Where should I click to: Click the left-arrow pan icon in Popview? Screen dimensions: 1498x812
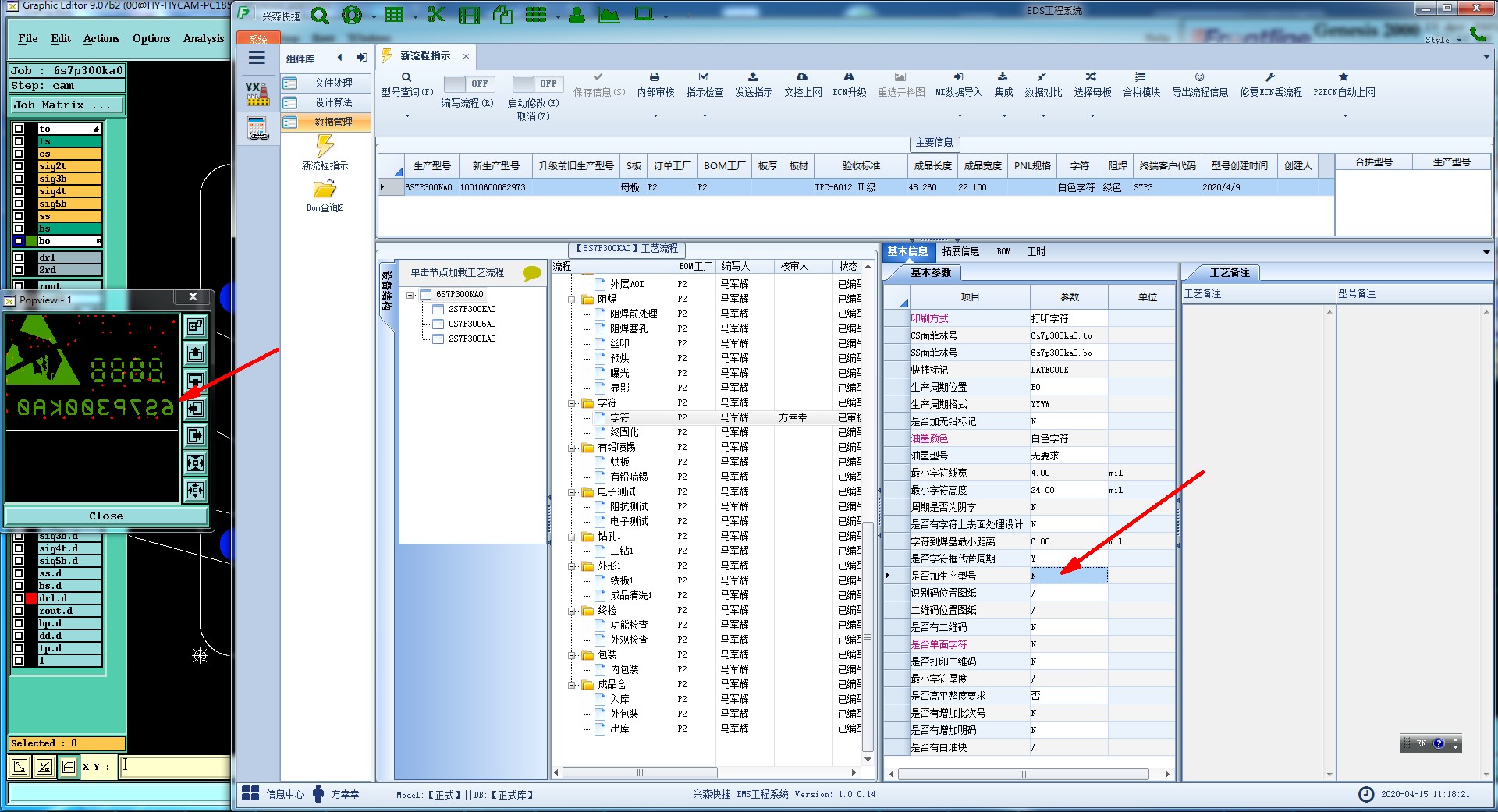pyautogui.click(x=195, y=408)
